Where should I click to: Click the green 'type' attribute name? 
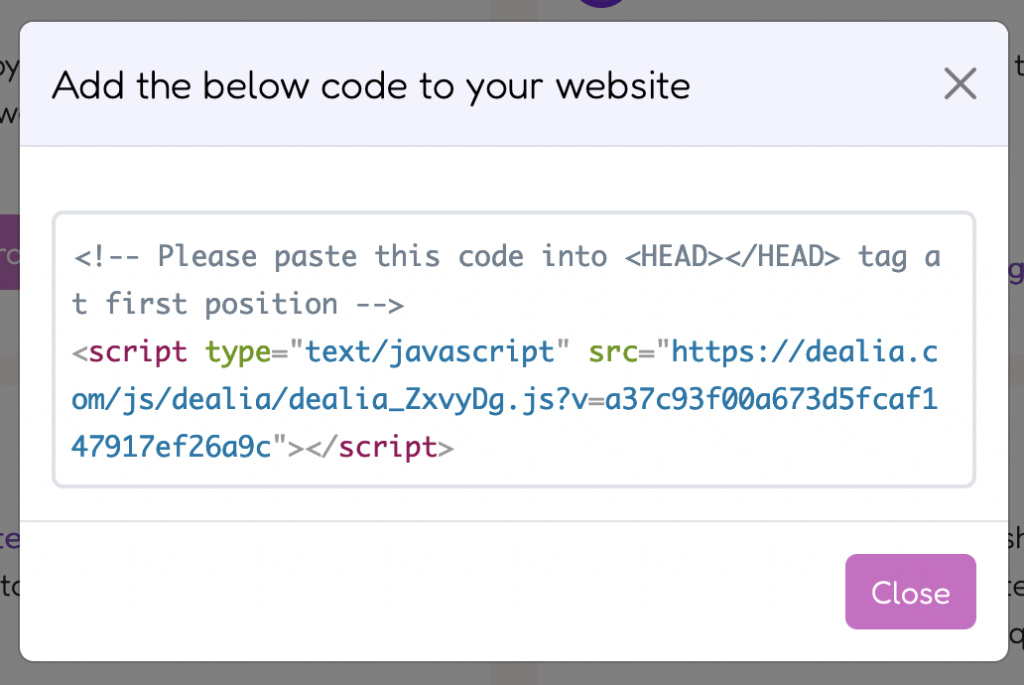pyautogui.click(x=238, y=352)
